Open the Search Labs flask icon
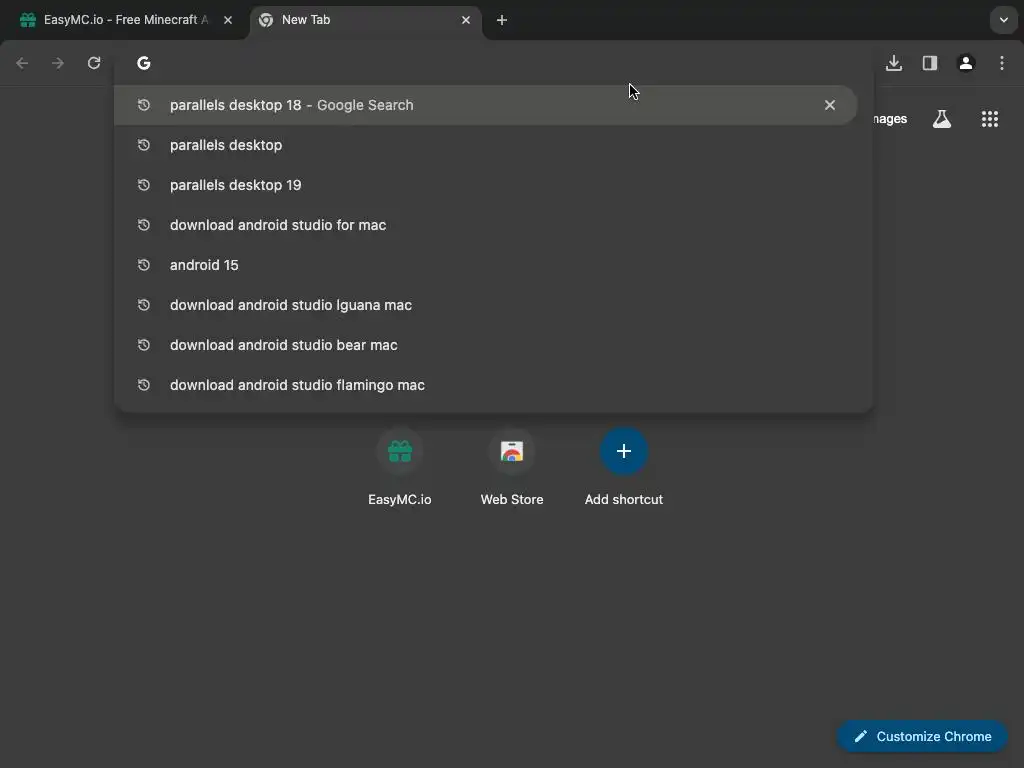The width and height of the screenshot is (1024, 768). coord(942,119)
